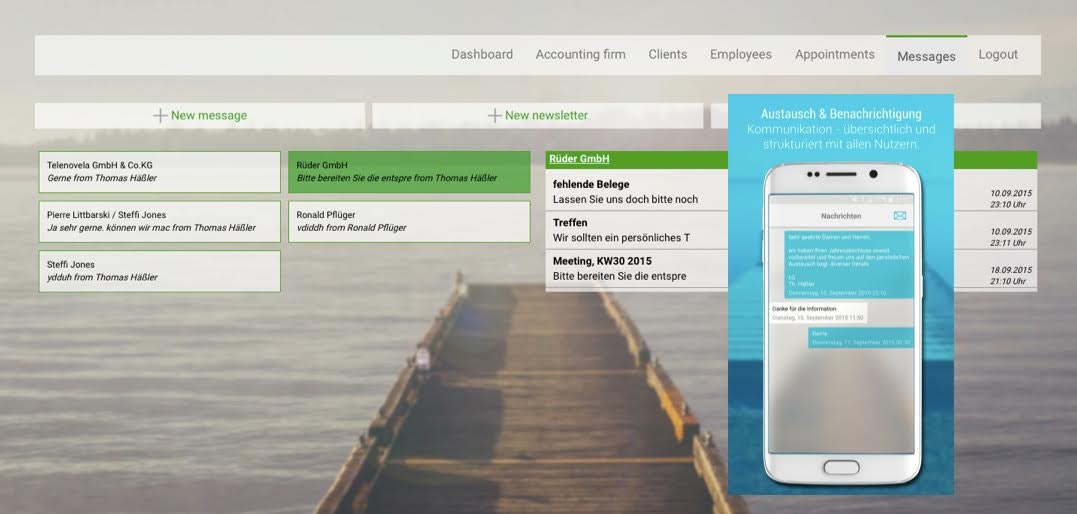This screenshot has height=514, width=1077.
Task: Tap the phone's home button
Action: 841,467
